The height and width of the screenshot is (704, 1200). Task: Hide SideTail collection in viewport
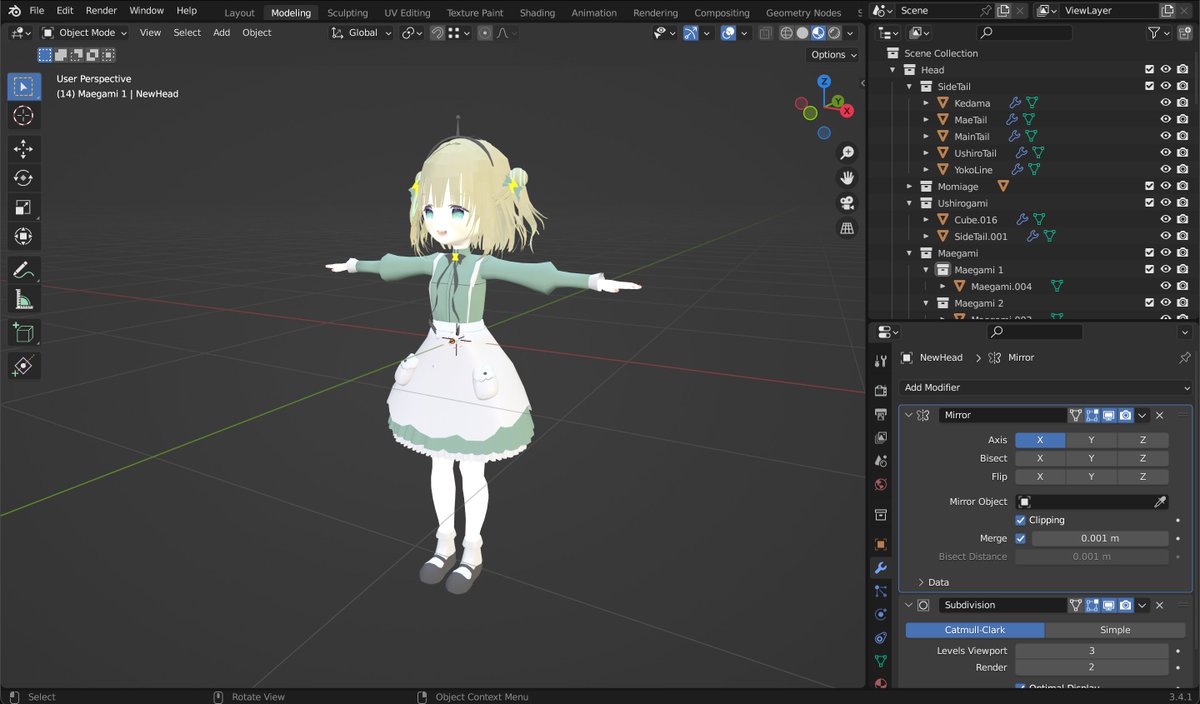point(1165,86)
